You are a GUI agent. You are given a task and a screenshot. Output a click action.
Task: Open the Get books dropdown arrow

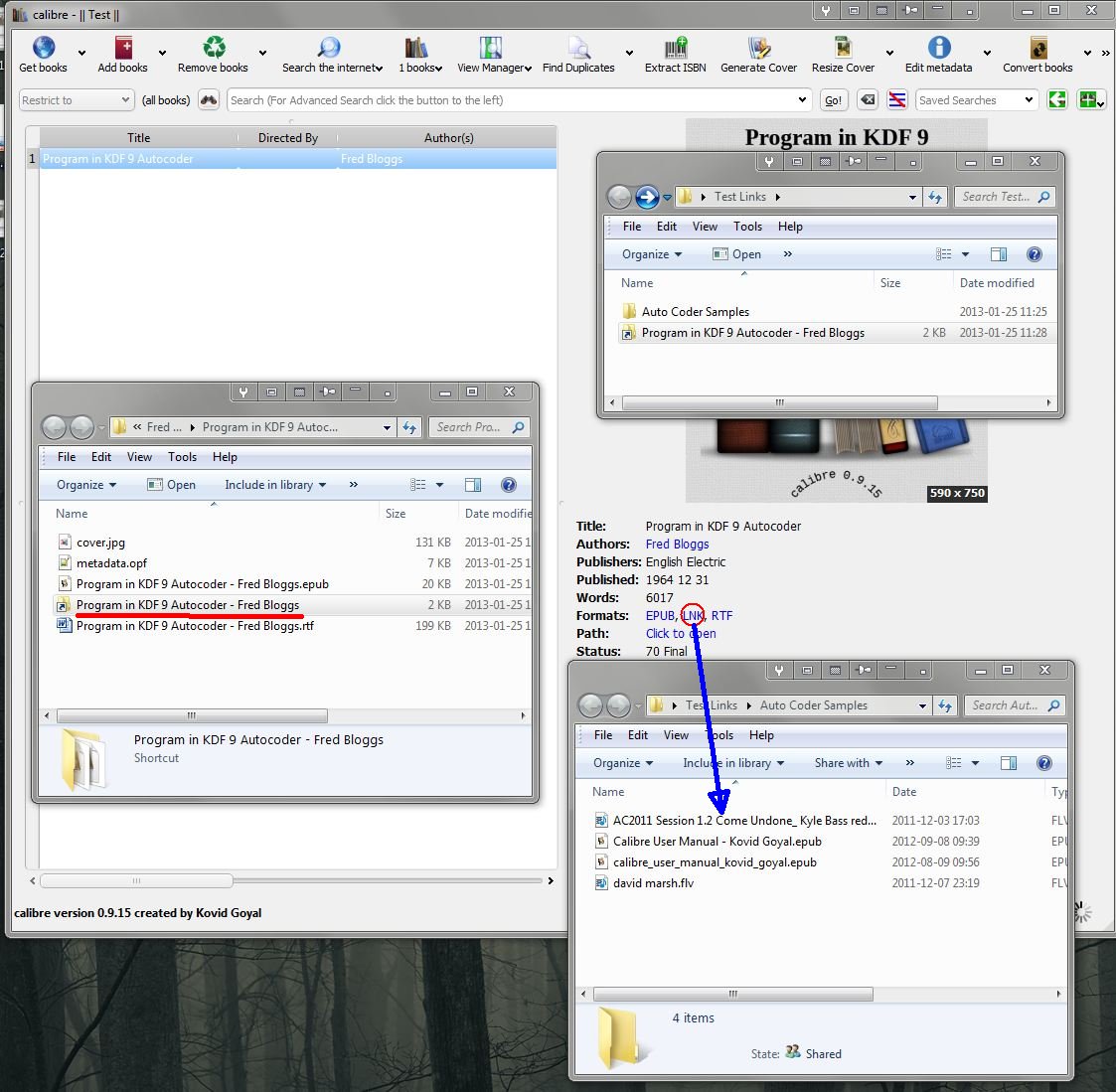pyautogui.click(x=81, y=53)
